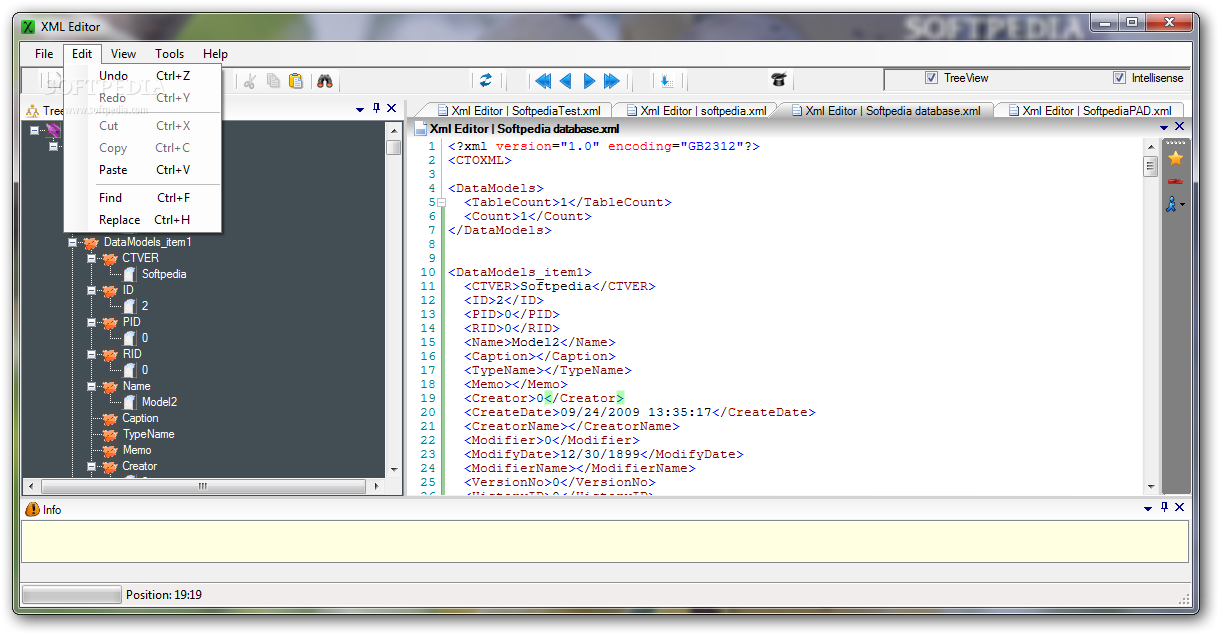
Task: Click the refresh arrows toolbar icon
Action: [486, 80]
